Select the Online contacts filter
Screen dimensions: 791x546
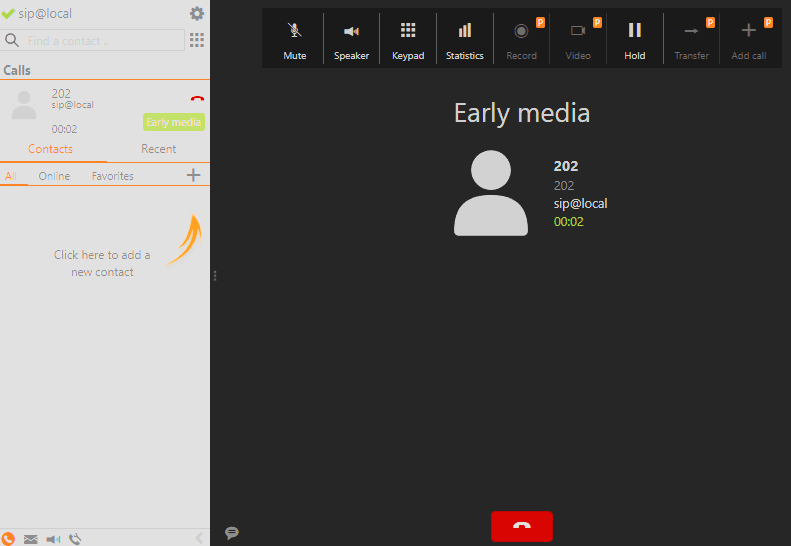[54, 176]
